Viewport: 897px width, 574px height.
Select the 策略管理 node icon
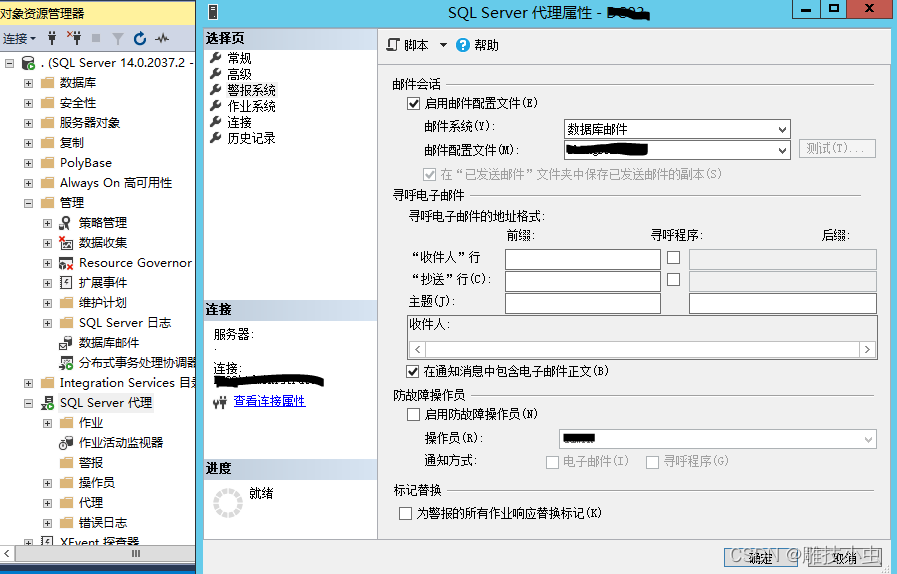[66, 223]
